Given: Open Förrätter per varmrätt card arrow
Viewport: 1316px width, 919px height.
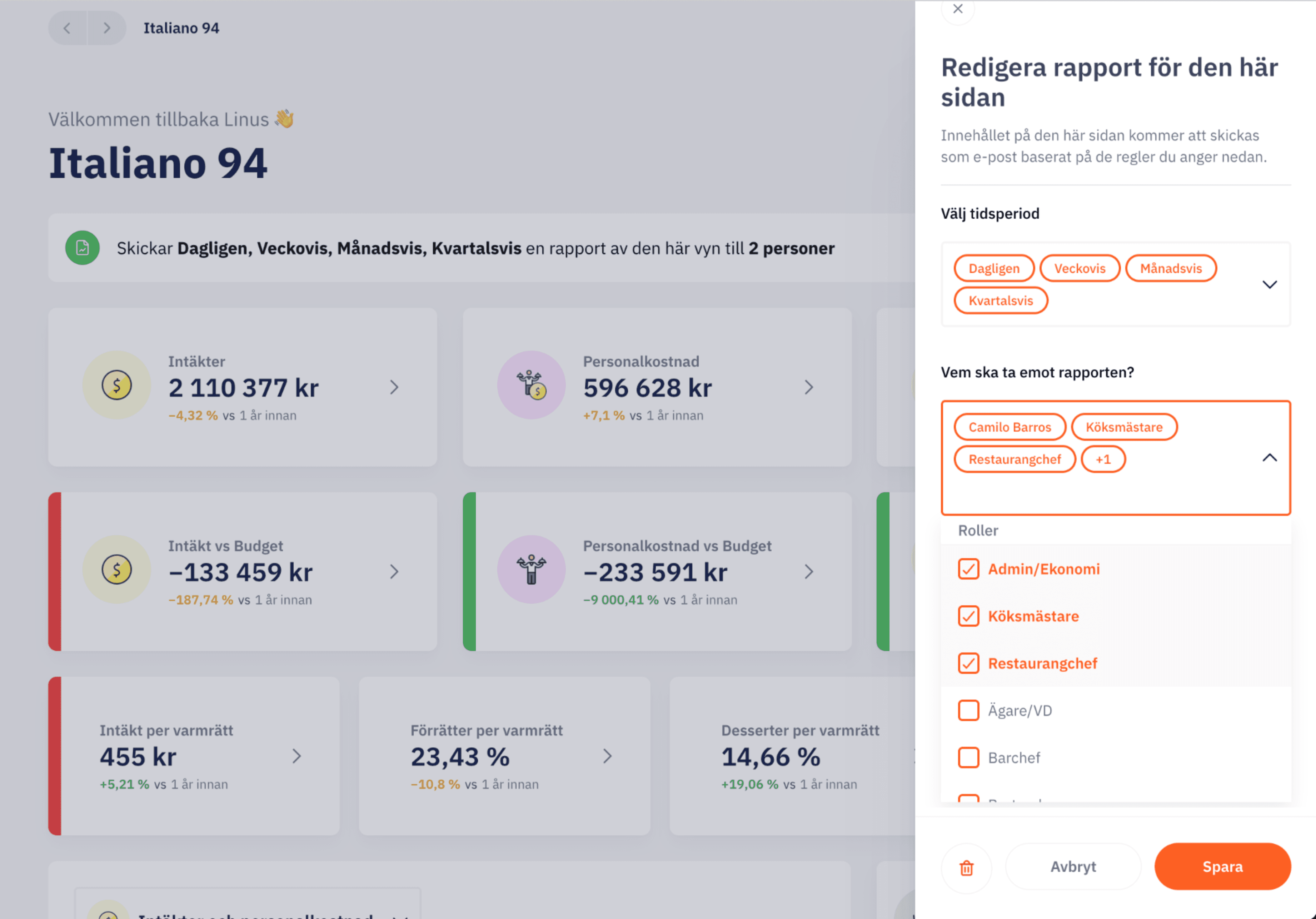Looking at the screenshot, I should [x=608, y=756].
